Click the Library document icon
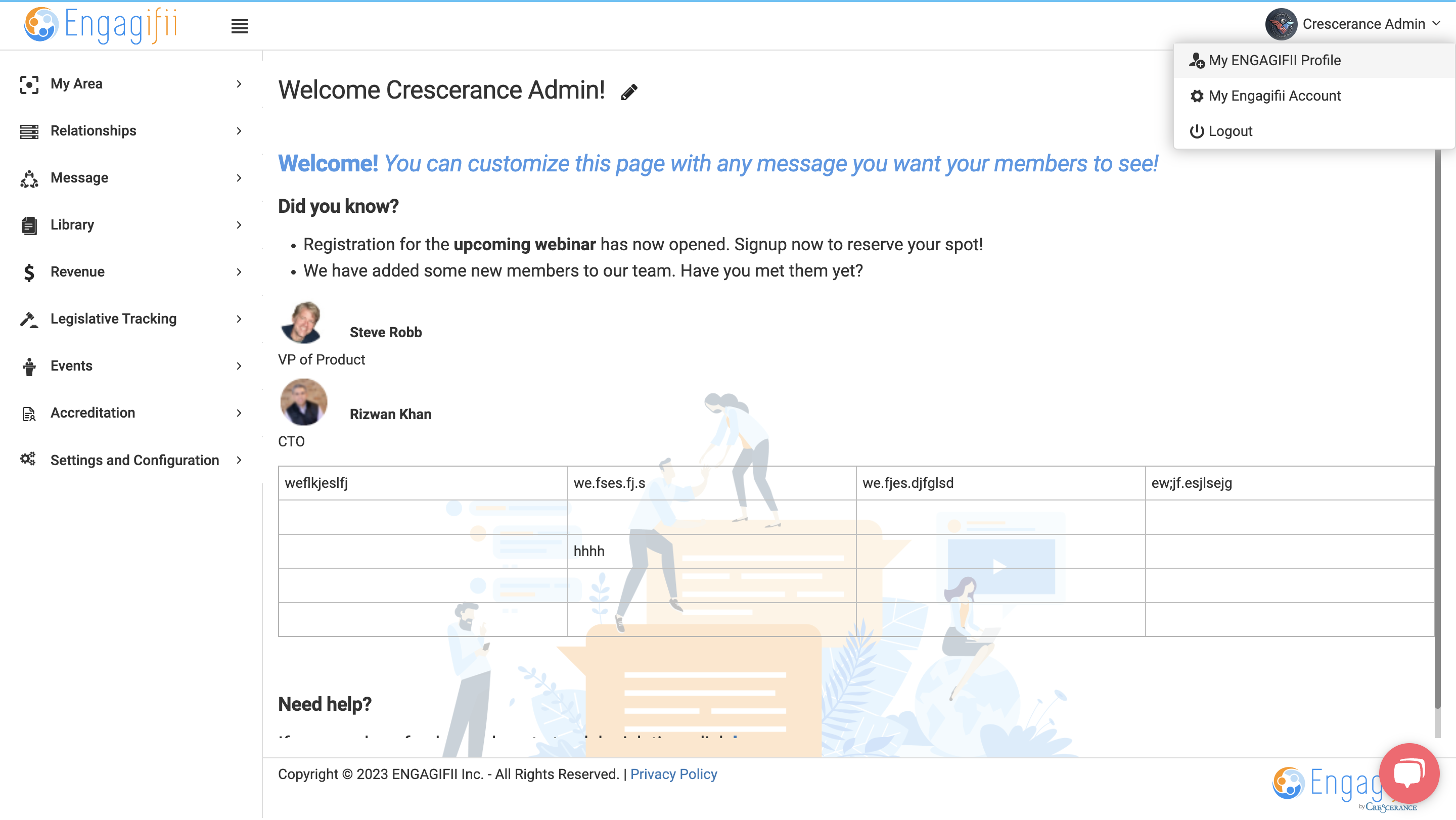The height and width of the screenshot is (820, 1456). coord(29,225)
